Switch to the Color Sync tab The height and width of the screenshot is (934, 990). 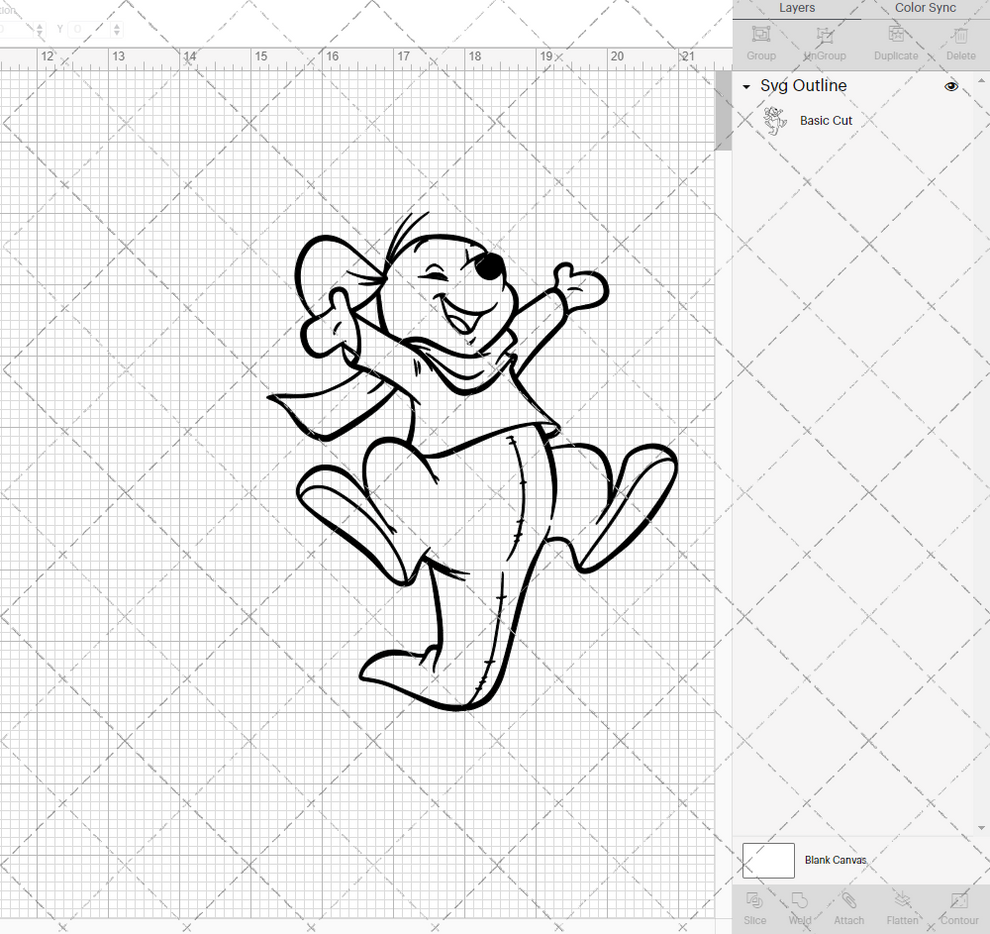924,8
